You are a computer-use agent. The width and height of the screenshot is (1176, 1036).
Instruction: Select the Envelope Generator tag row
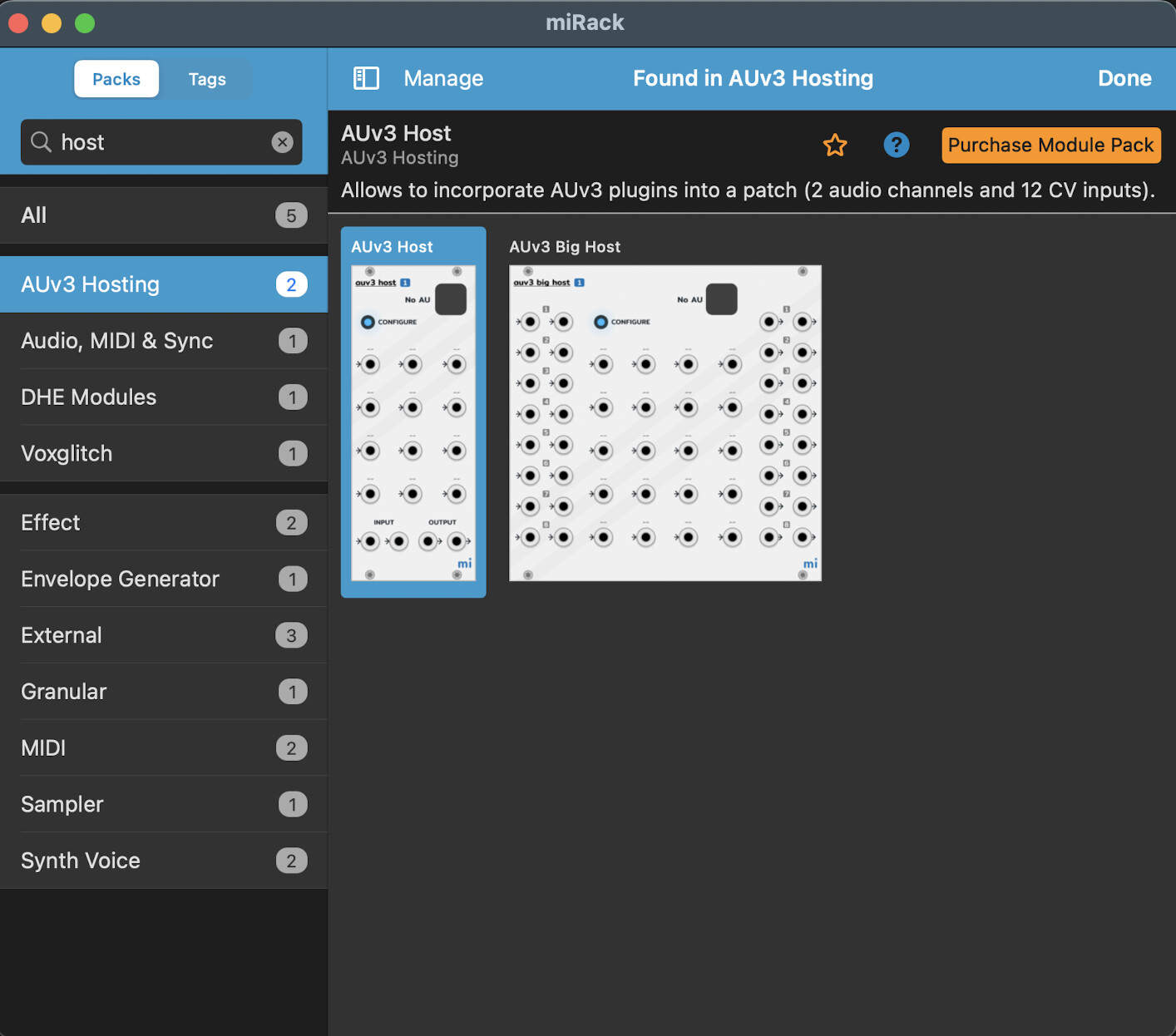click(x=164, y=579)
